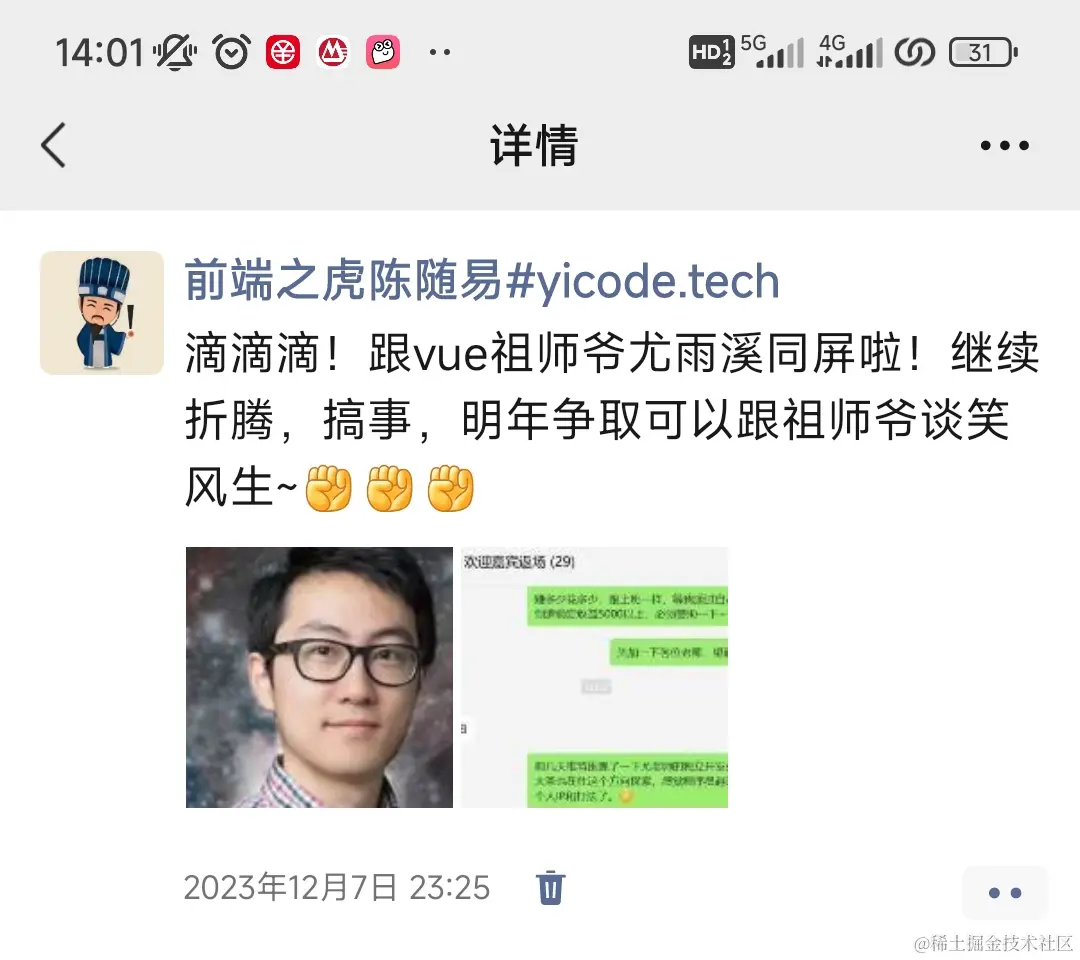Viewport: 1080px width, 960px height.
Task: Open the poster's cartoon avatar
Action: click(102, 313)
